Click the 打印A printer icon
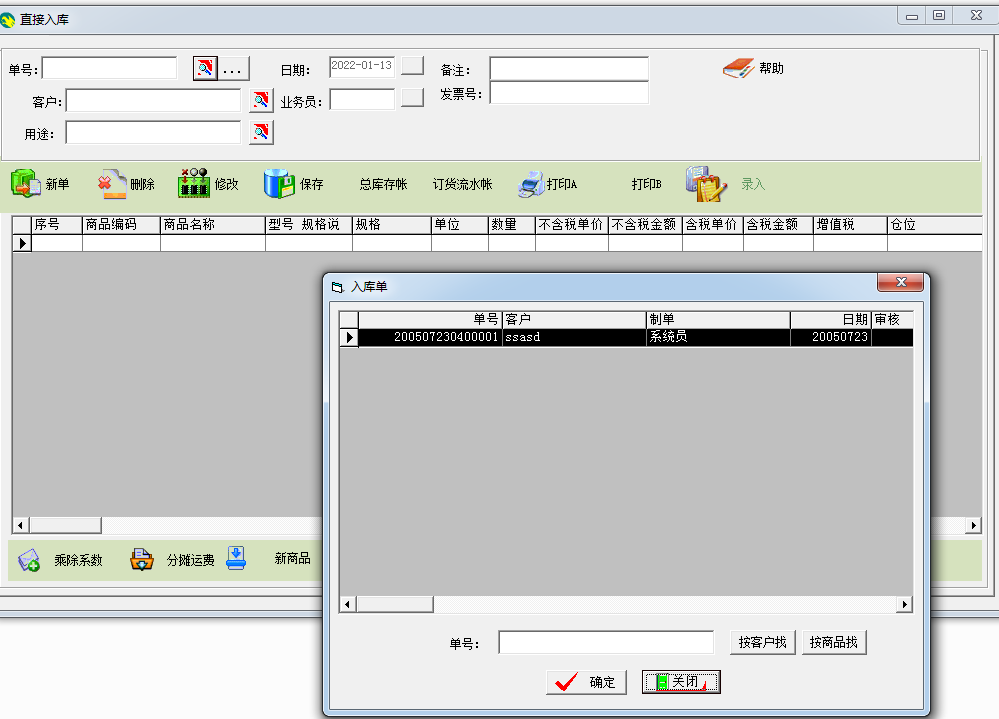The height and width of the screenshot is (719, 999). pyautogui.click(x=531, y=184)
